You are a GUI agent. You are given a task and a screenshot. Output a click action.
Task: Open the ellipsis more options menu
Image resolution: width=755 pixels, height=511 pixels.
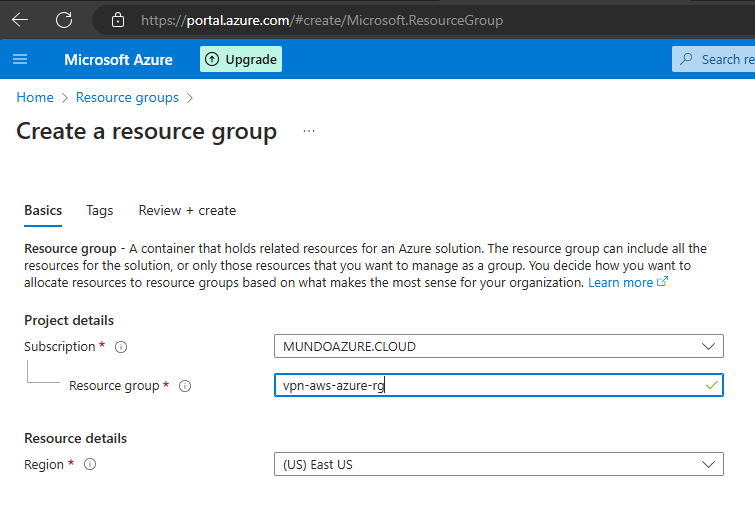(x=309, y=131)
